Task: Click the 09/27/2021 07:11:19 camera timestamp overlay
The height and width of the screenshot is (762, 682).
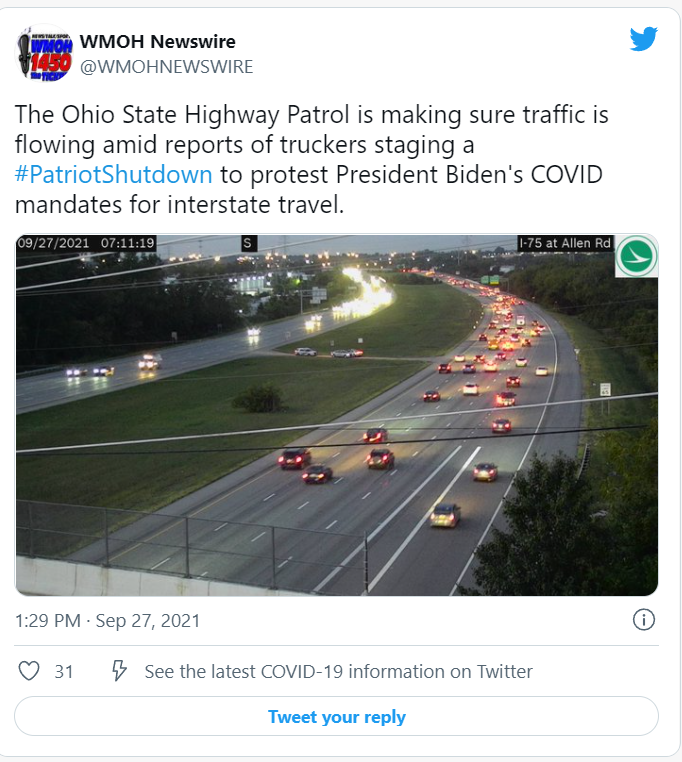Action: coord(86,243)
